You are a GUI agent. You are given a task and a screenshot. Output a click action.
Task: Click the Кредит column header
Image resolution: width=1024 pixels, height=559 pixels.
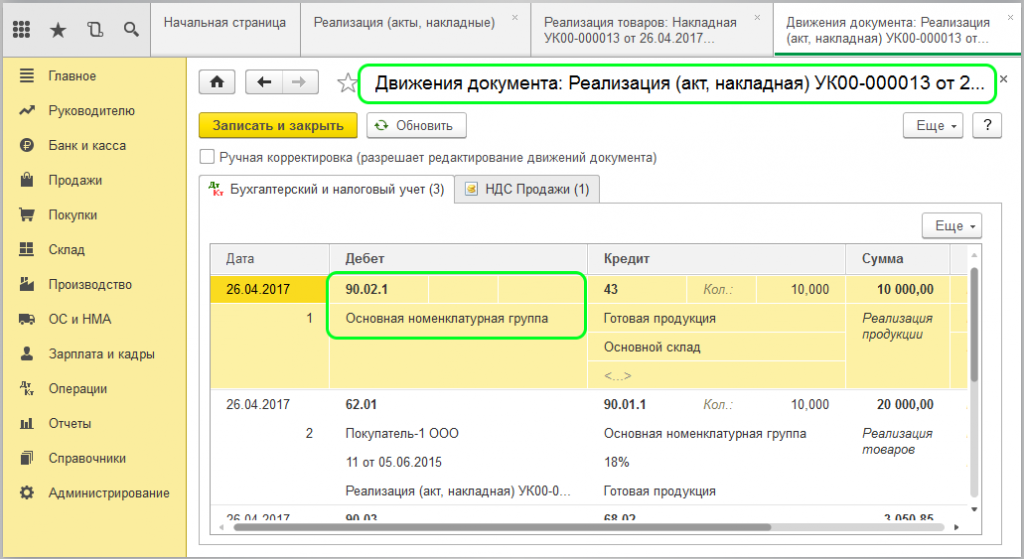(x=717, y=259)
